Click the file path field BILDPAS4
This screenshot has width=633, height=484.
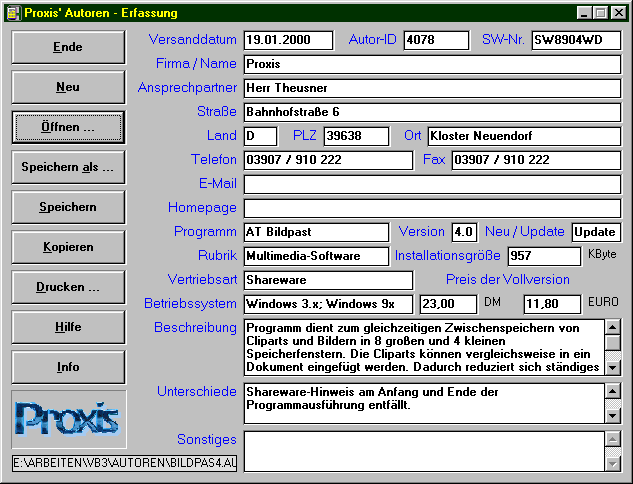(124, 463)
